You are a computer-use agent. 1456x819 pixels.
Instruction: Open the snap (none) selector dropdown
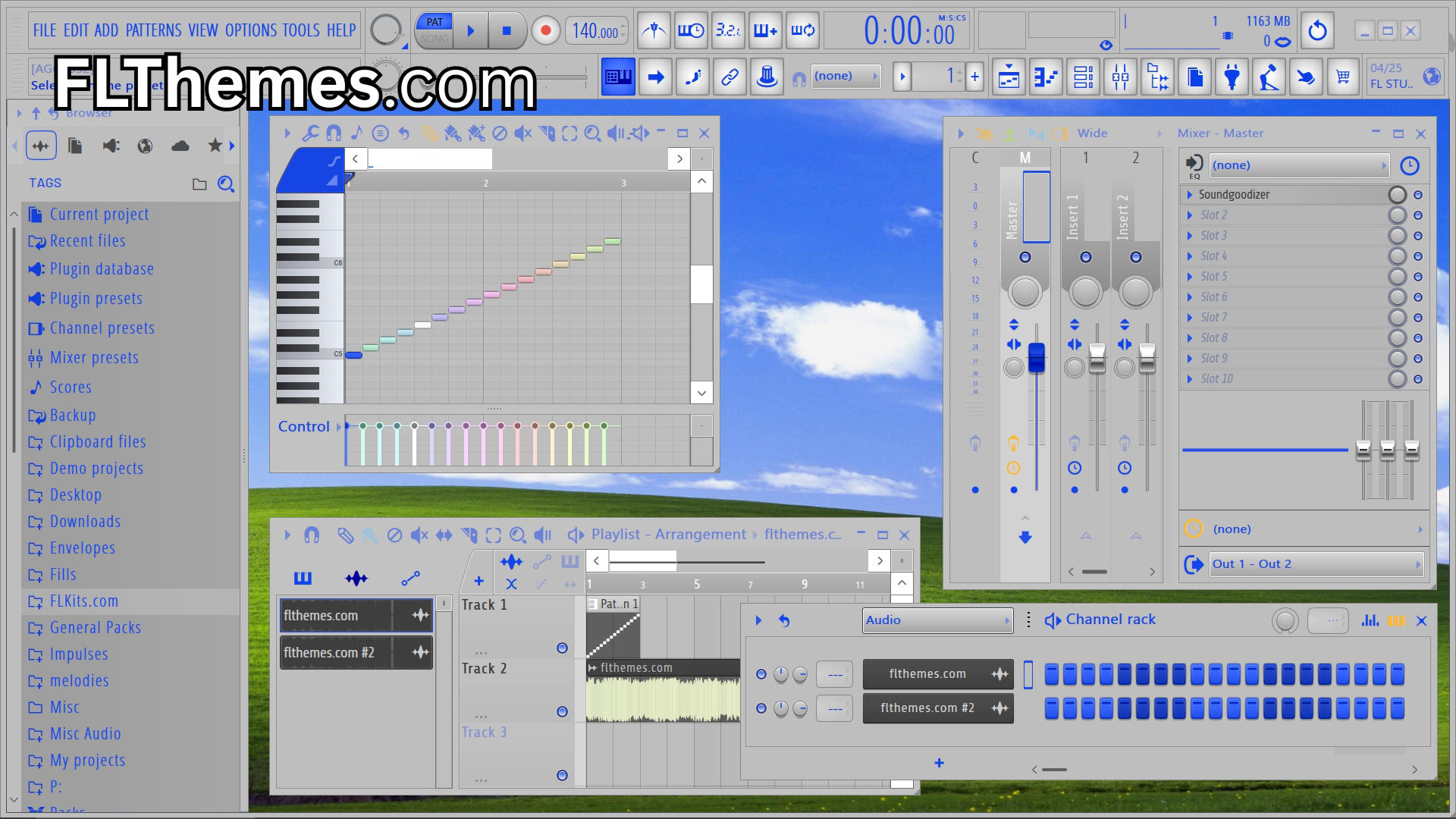point(846,76)
